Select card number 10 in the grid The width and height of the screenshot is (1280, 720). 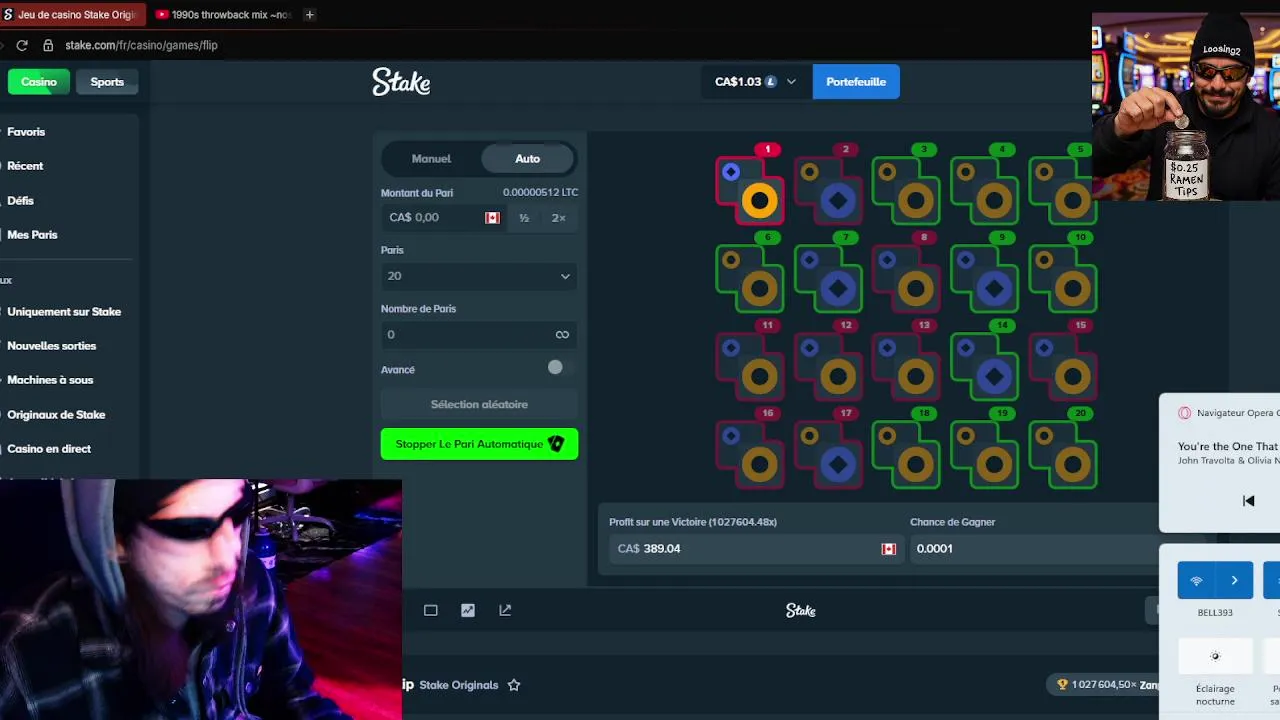[x=1062, y=278]
